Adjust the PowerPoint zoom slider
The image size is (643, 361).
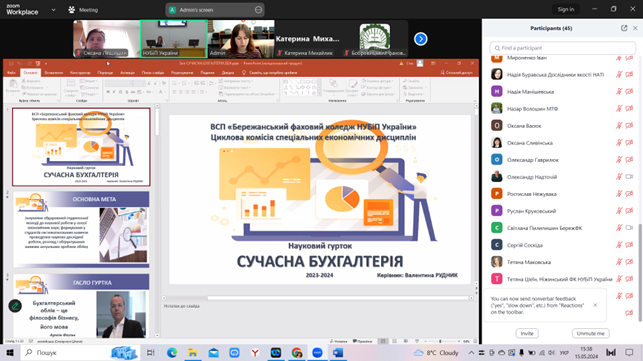click(440, 341)
